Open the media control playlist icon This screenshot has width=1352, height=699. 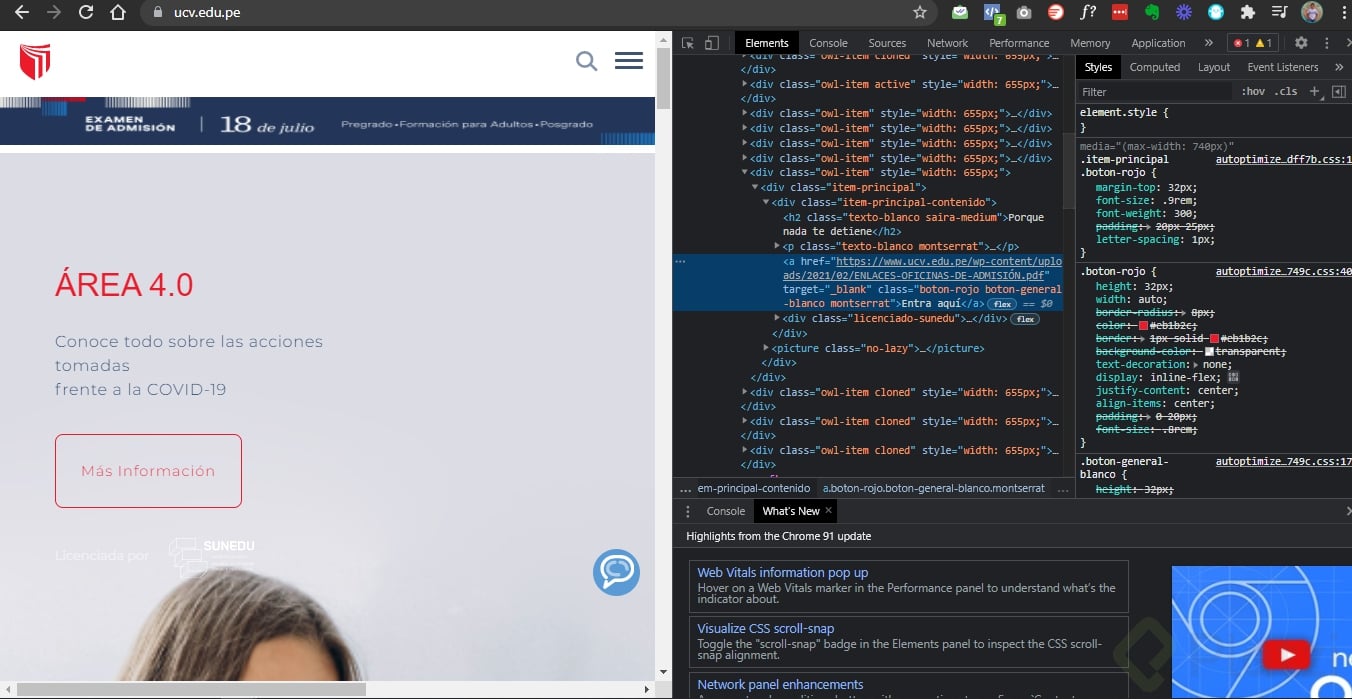click(x=1279, y=13)
